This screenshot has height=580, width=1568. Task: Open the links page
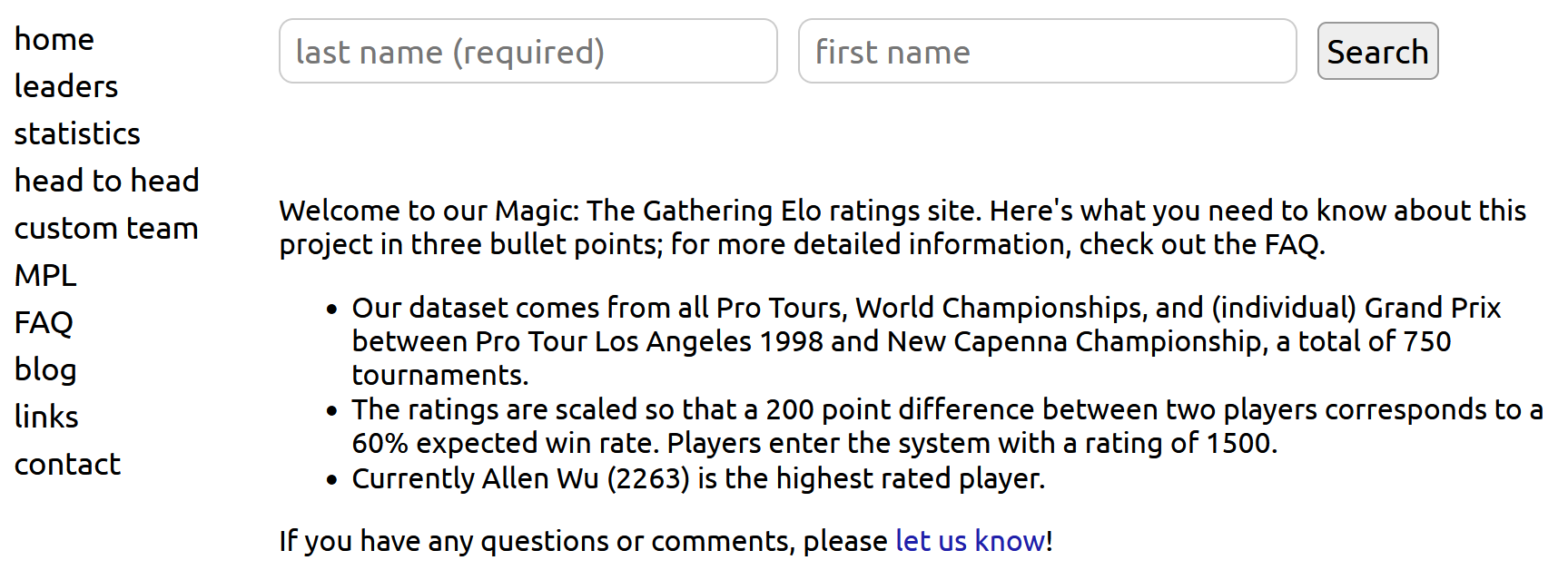click(x=46, y=418)
